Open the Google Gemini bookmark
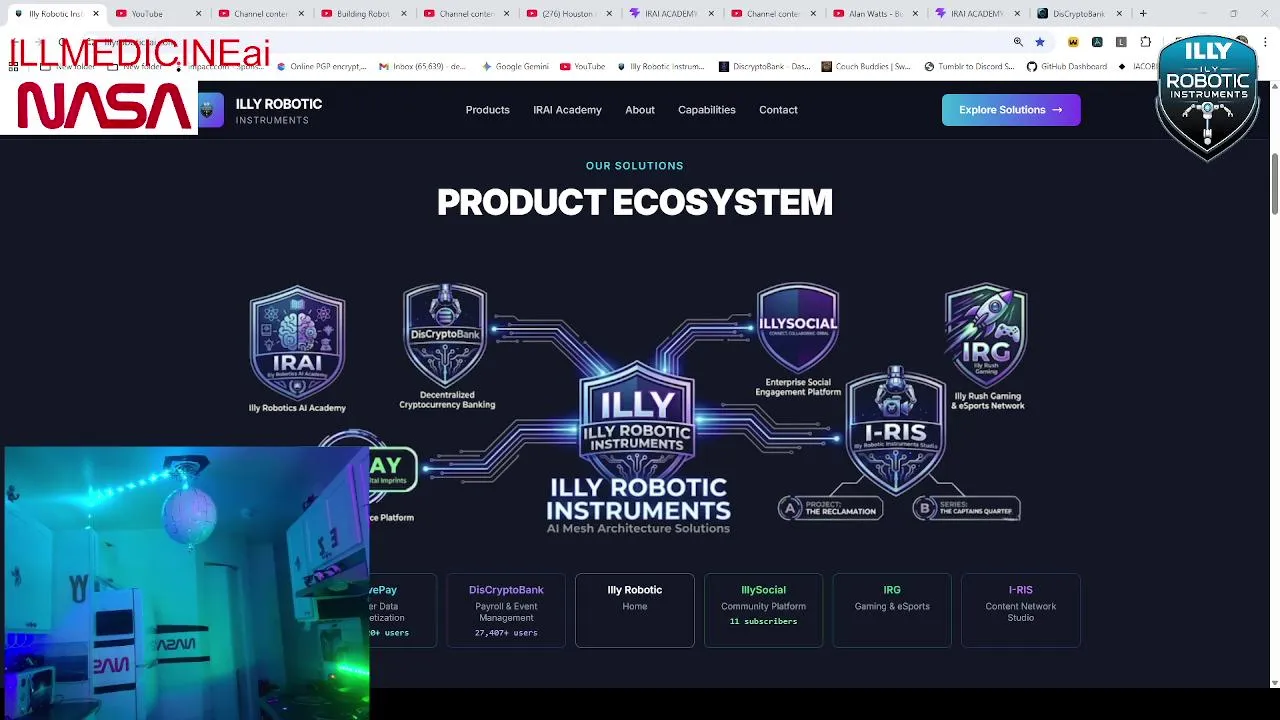Viewport: 1280px width, 720px height. coord(515,66)
